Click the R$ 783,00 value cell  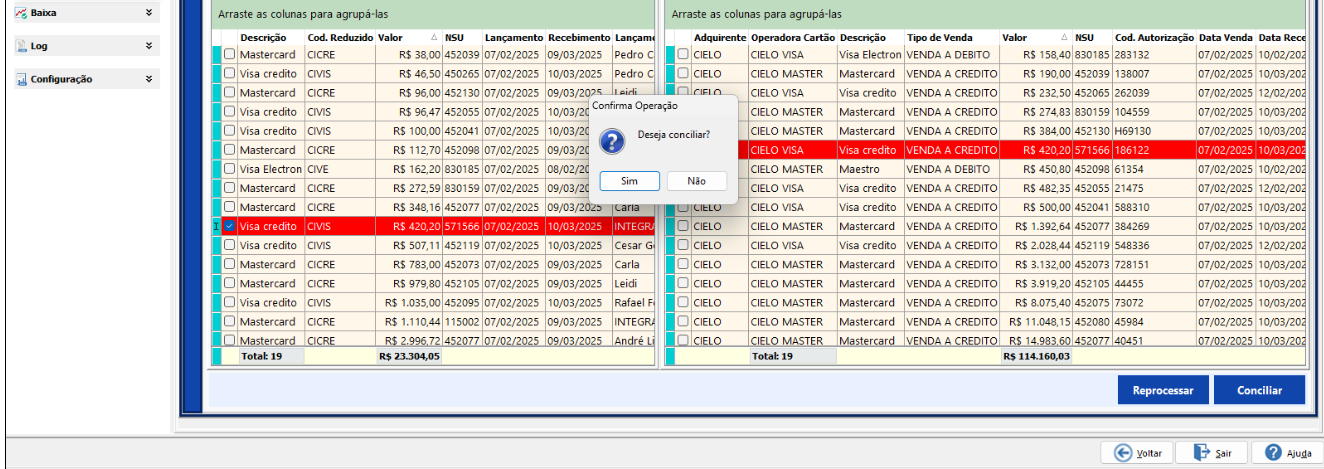pyautogui.click(x=409, y=265)
